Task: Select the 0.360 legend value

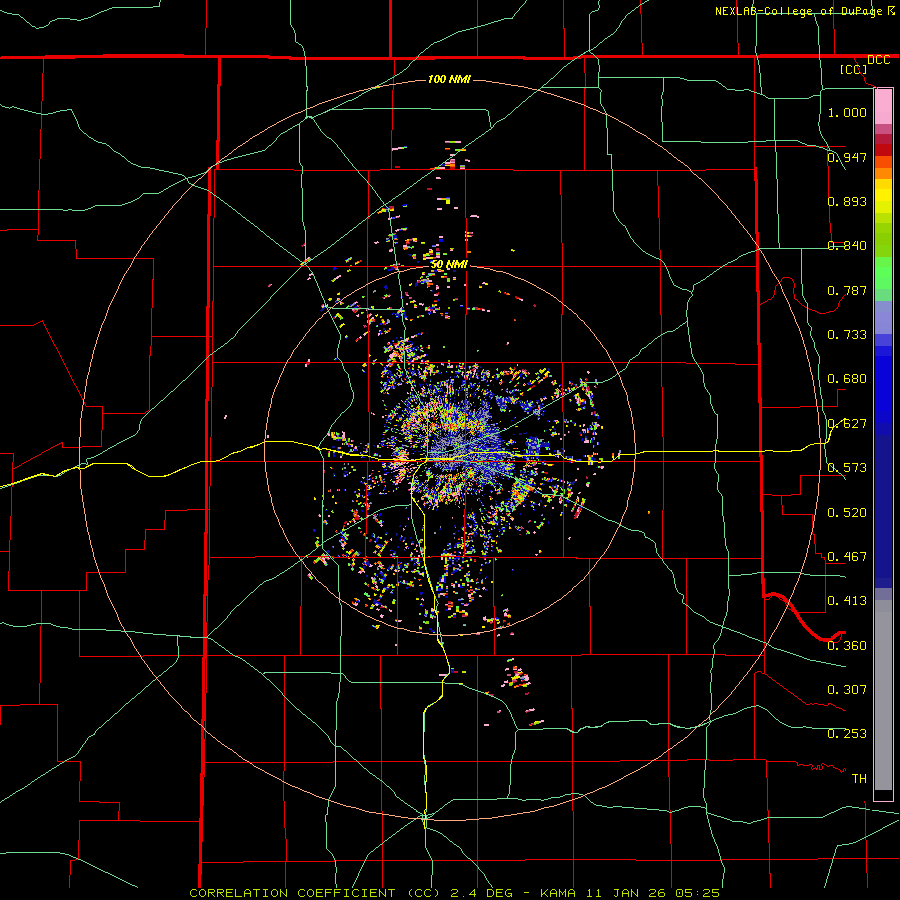Action: click(x=847, y=646)
